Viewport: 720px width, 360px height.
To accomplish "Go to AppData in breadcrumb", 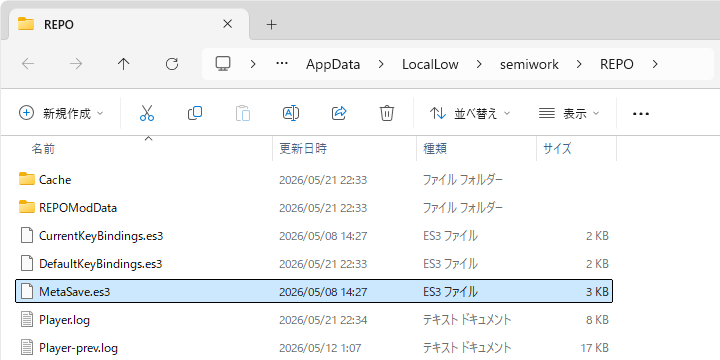I will (333, 64).
